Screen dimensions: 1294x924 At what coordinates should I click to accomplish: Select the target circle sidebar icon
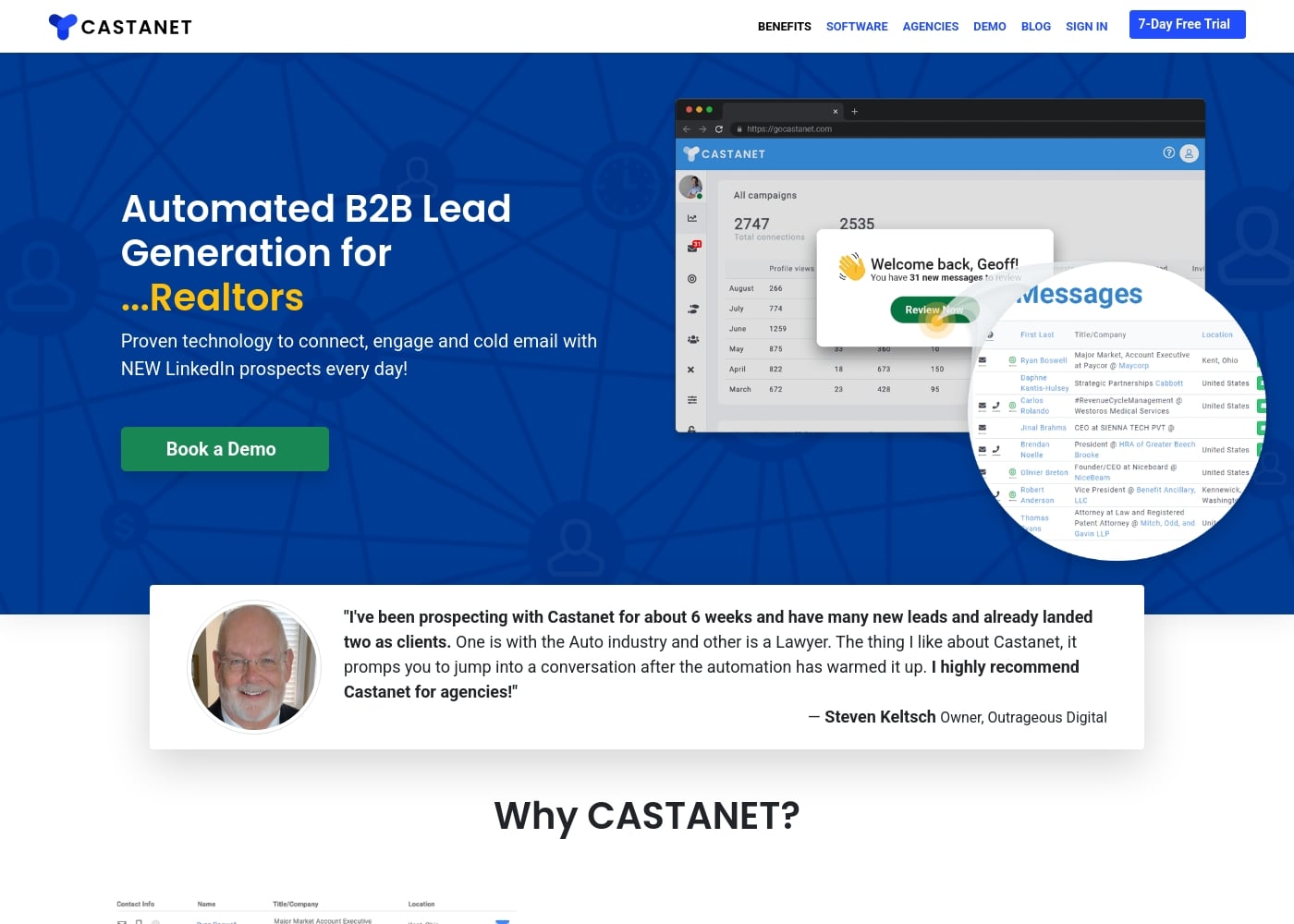pyautogui.click(x=692, y=278)
